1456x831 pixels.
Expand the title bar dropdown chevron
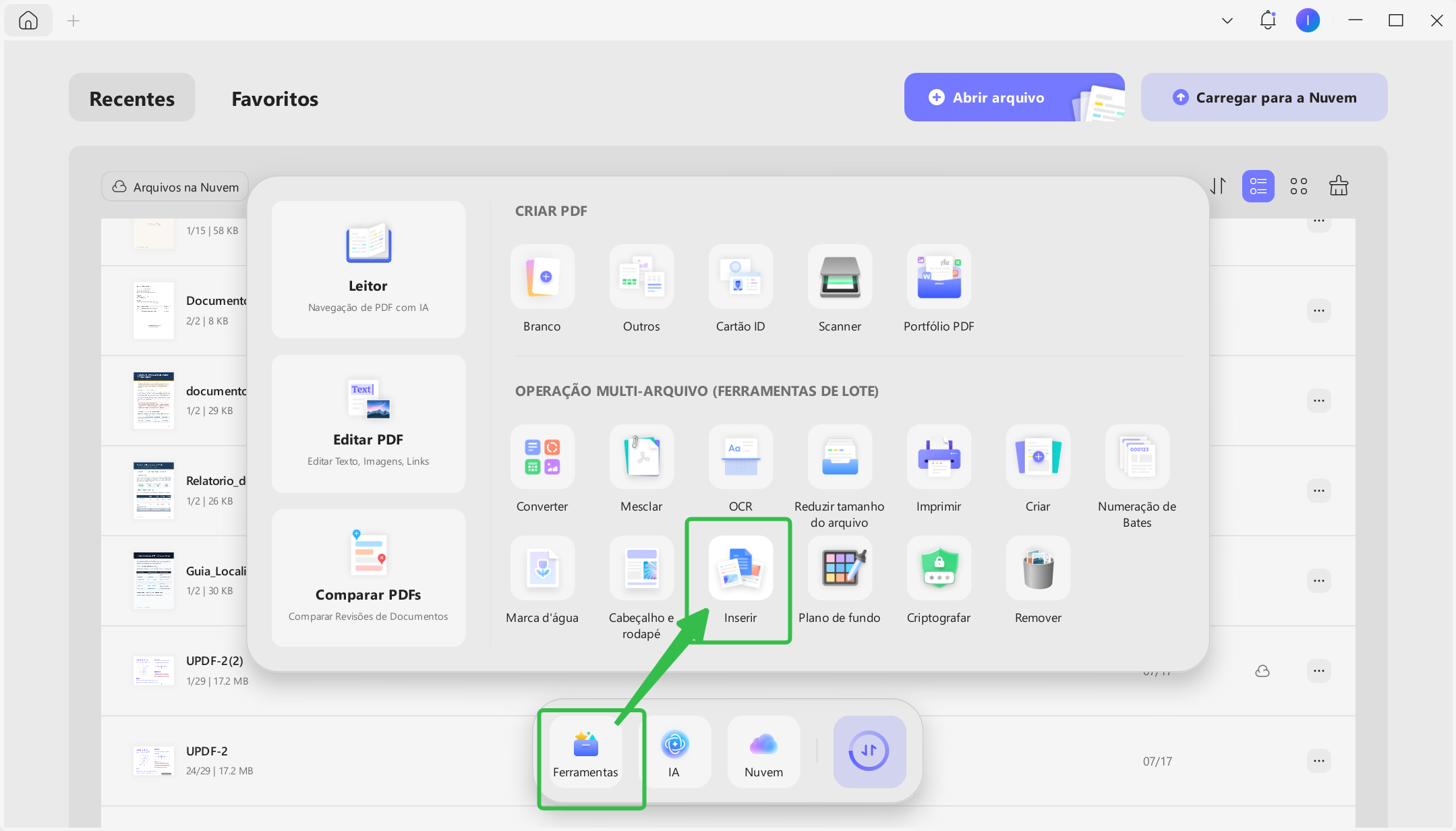[x=1227, y=21]
